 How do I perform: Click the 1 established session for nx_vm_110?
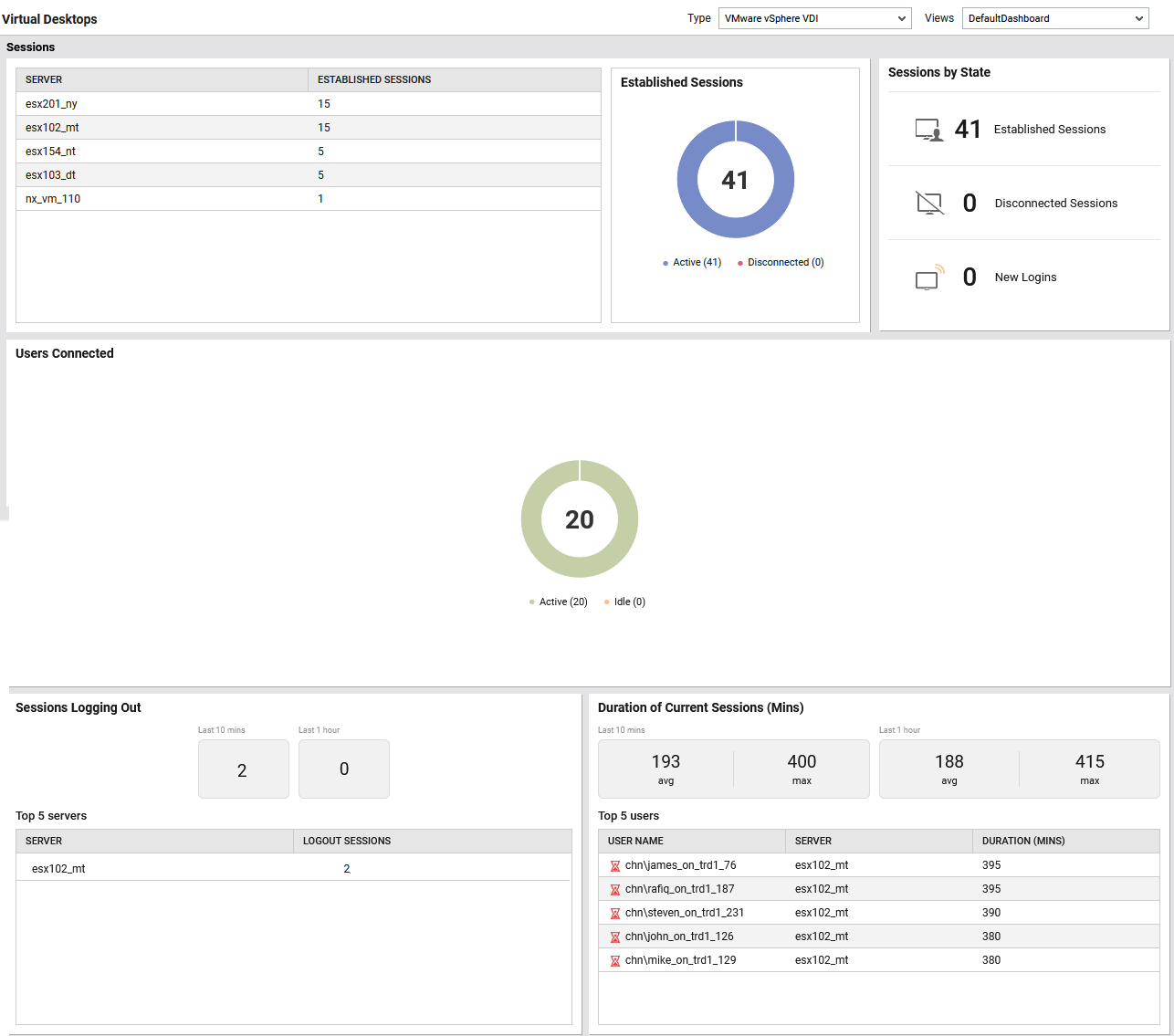click(320, 198)
